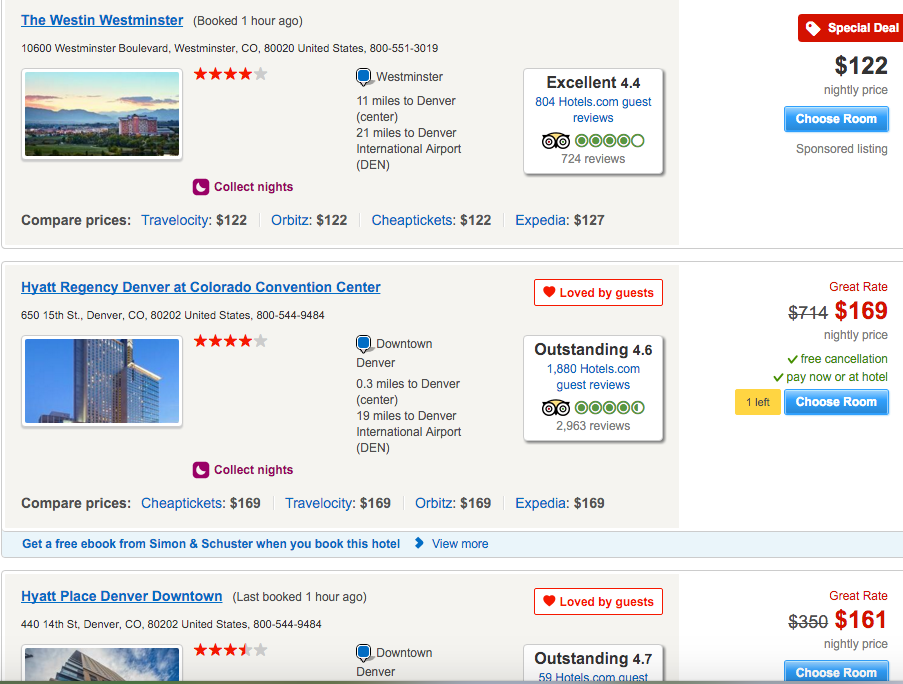Click the TripAdvisor owl icon for Hyatt Regency
This screenshot has height=684, width=903.
(x=555, y=408)
